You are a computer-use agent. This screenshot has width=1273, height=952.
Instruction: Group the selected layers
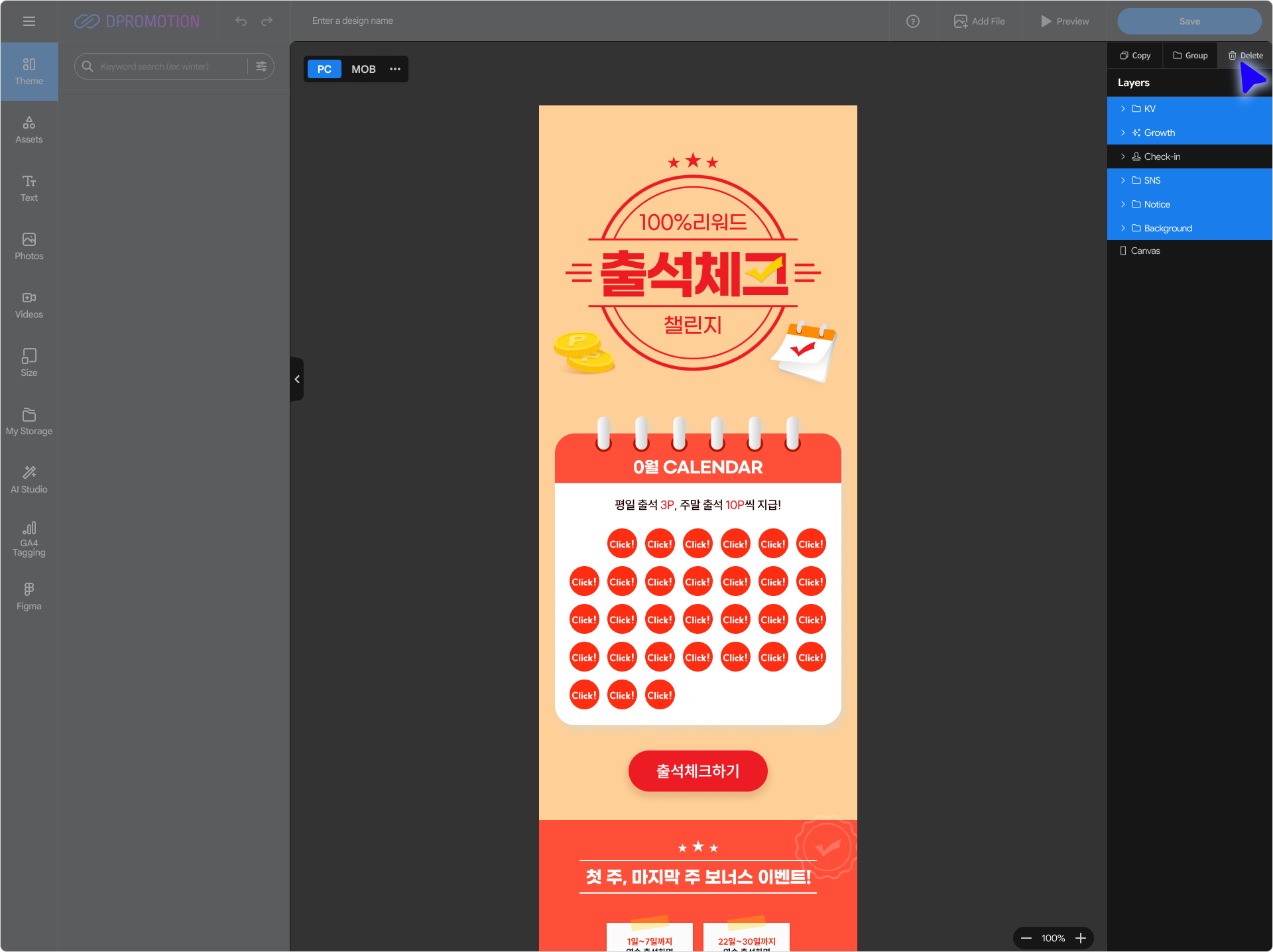click(1190, 56)
